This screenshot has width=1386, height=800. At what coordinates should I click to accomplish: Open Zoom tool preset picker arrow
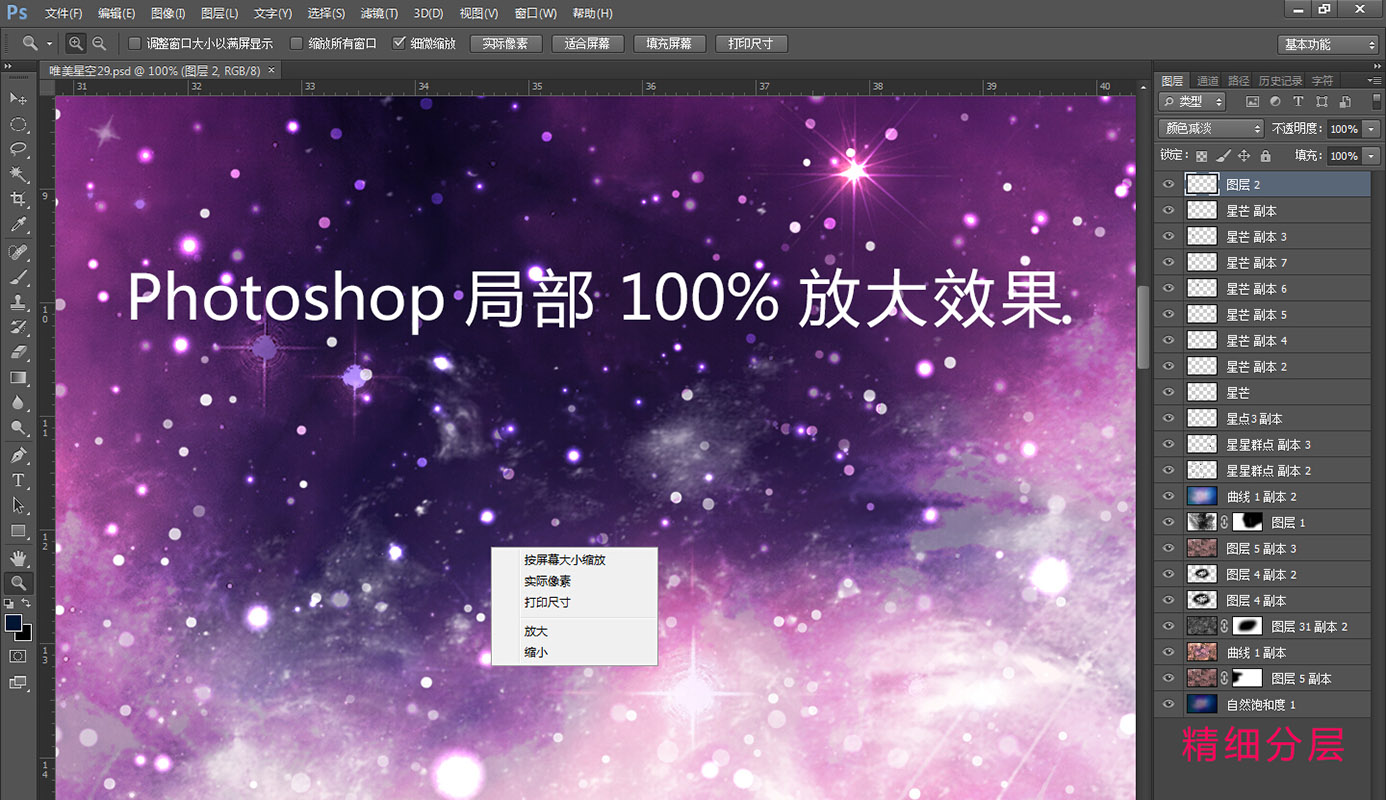[49, 44]
